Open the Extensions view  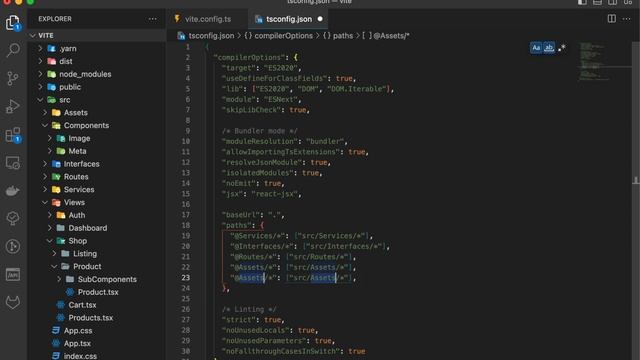pyautogui.click(x=13, y=135)
